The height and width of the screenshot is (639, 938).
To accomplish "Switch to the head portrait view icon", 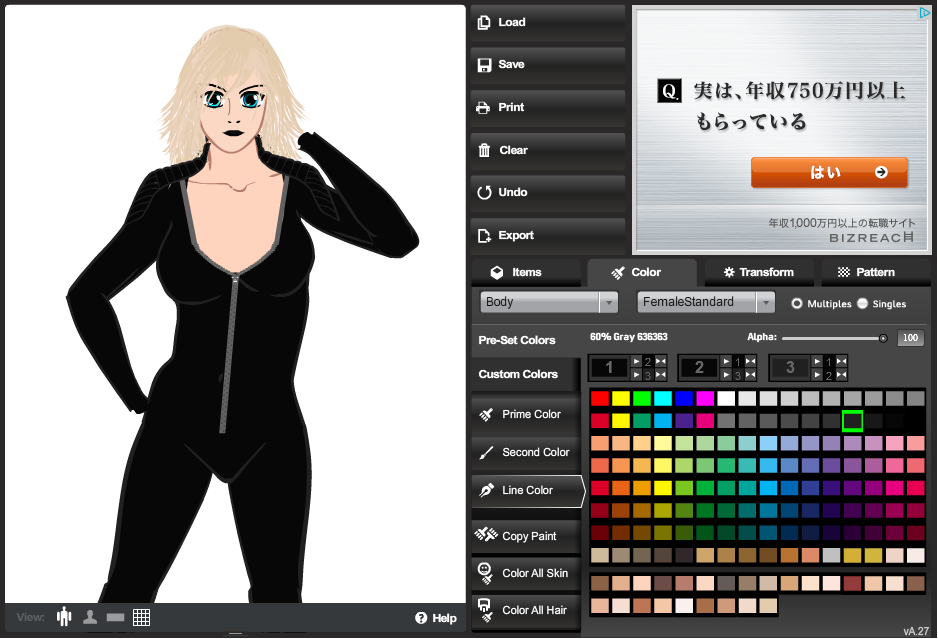I will [x=90, y=617].
